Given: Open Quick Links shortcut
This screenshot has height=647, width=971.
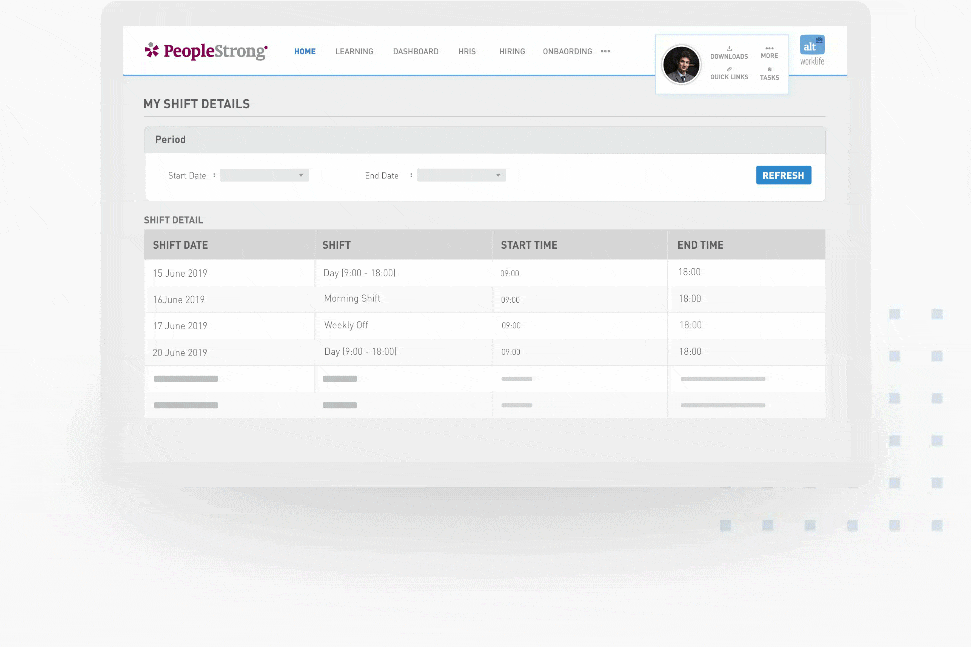Looking at the screenshot, I should (x=729, y=73).
